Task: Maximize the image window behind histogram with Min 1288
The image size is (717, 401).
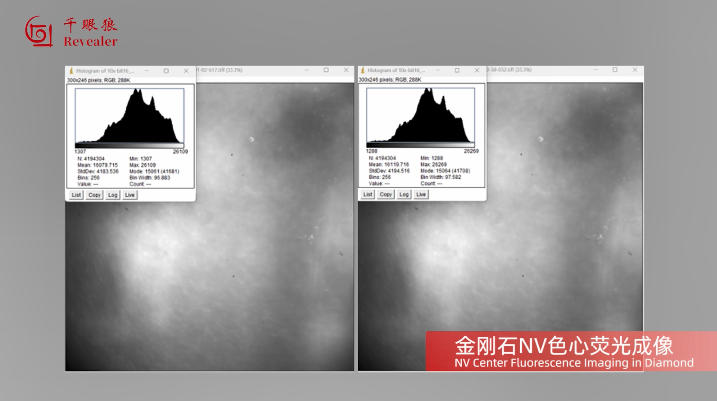Action: 615,70
